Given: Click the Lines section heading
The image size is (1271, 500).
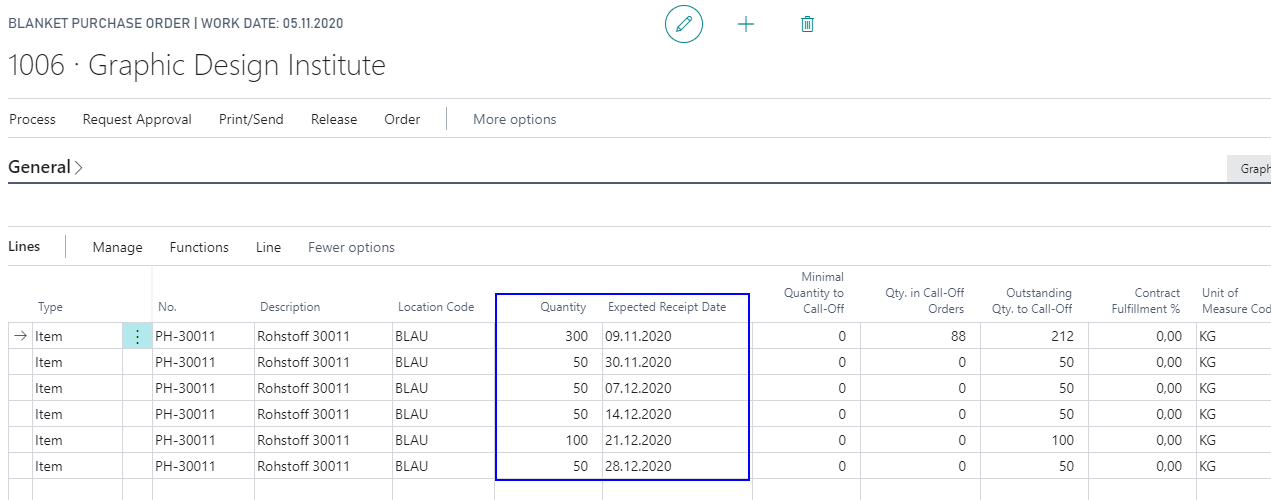Looking at the screenshot, I should click(24, 246).
